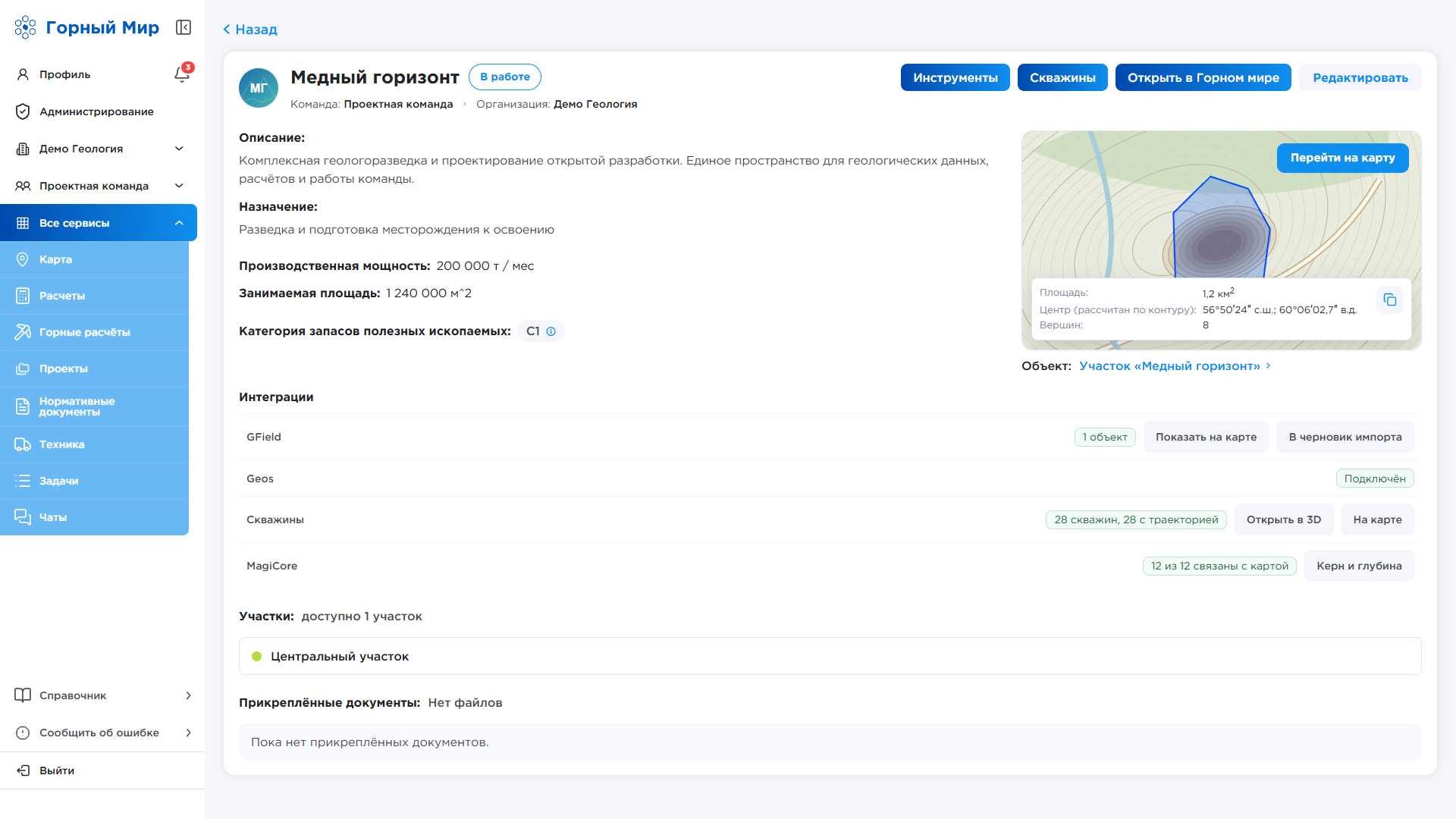
Task: Go to Профиль page
Action: coord(64,74)
